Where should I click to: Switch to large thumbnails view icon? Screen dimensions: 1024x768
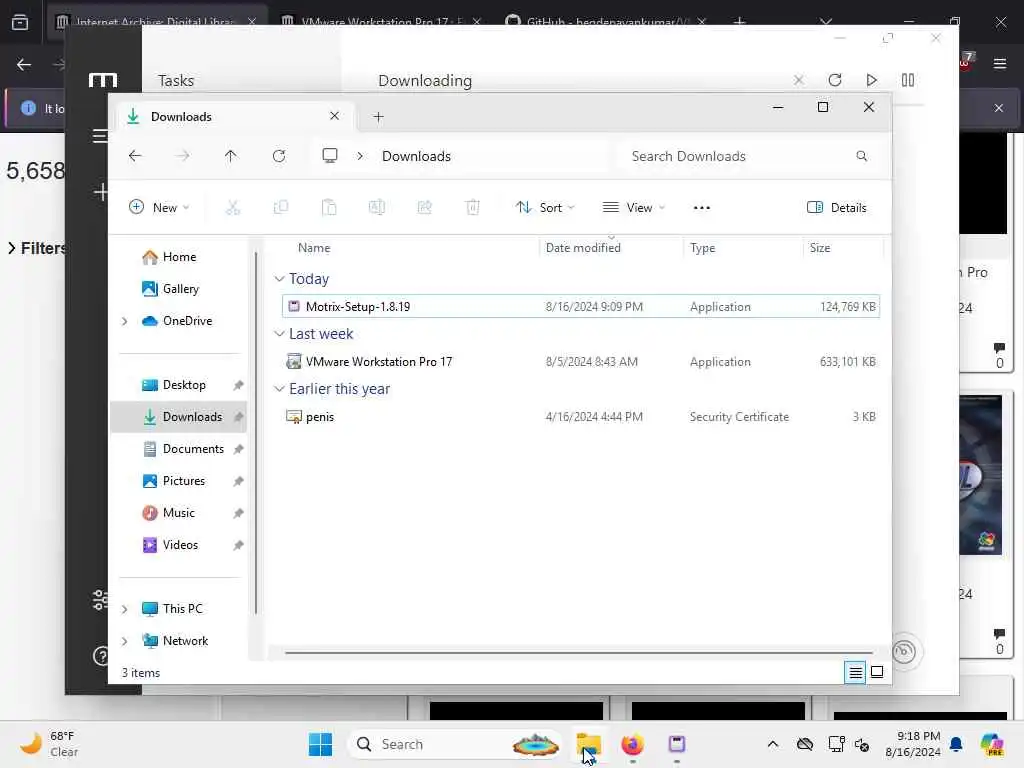coord(877,672)
